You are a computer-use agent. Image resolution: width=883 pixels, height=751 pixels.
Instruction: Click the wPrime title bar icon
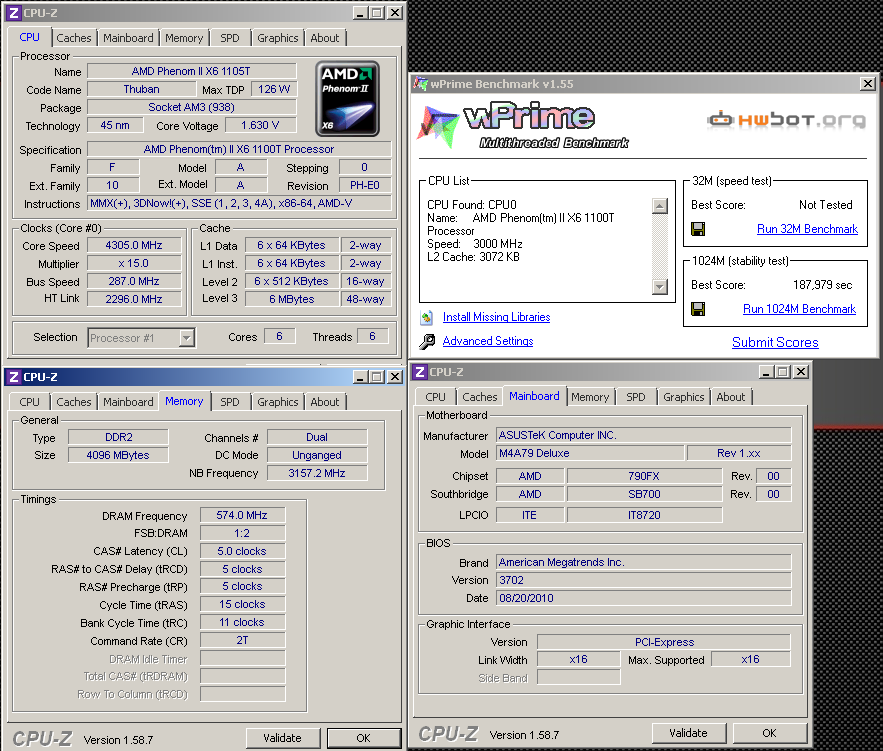420,84
